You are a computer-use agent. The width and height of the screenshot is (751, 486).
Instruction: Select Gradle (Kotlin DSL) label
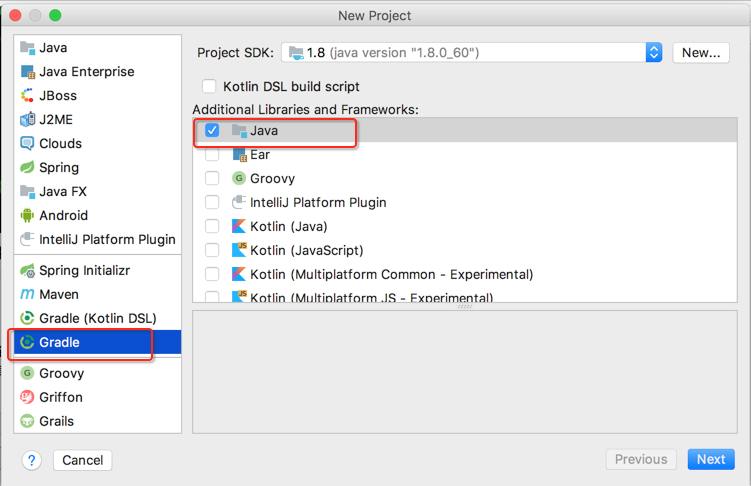coord(98,318)
